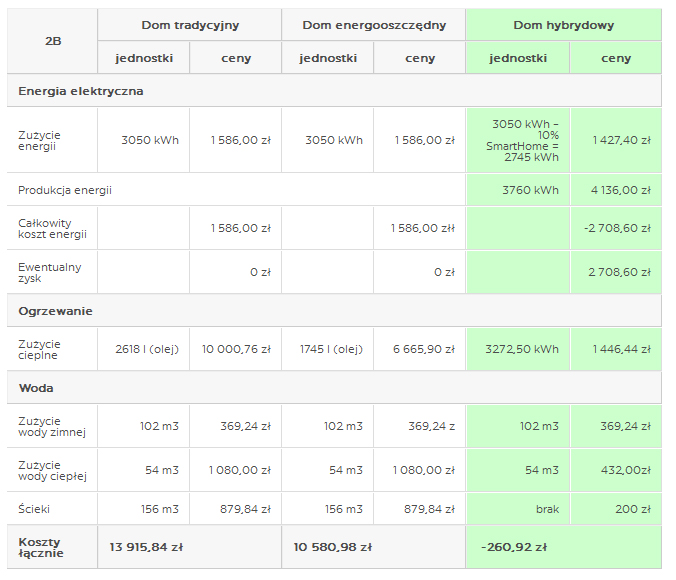The width and height of the screenshot is (676, 580).
Task: Click the "Dom tradycyjny" column header
Action: point(189,25)
